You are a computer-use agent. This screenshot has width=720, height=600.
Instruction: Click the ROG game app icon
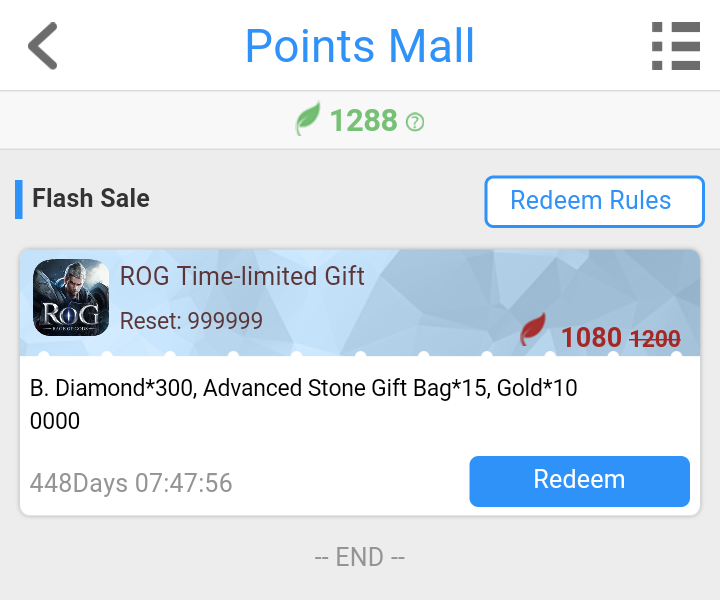tap(71, 297)
